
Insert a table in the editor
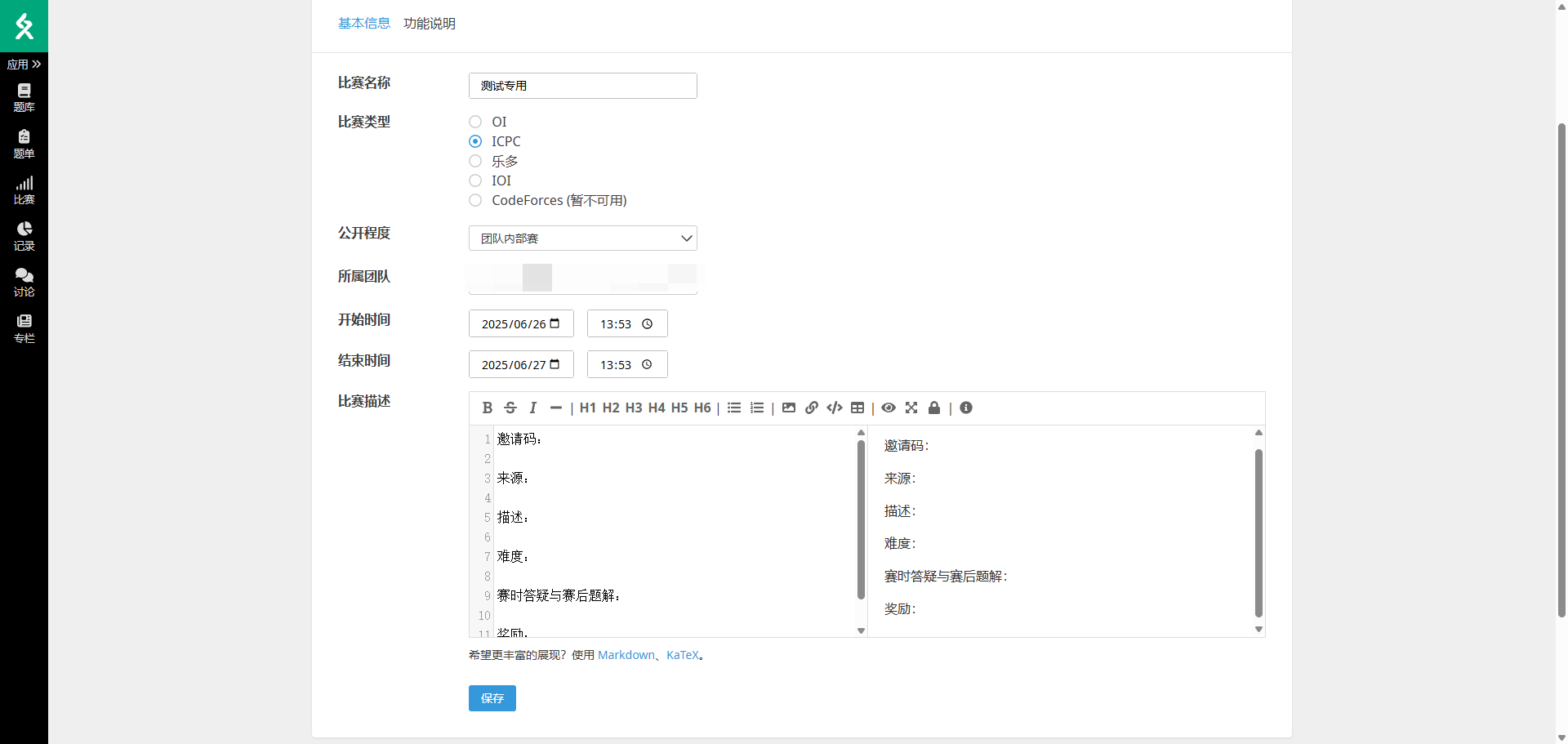[857, 408]
